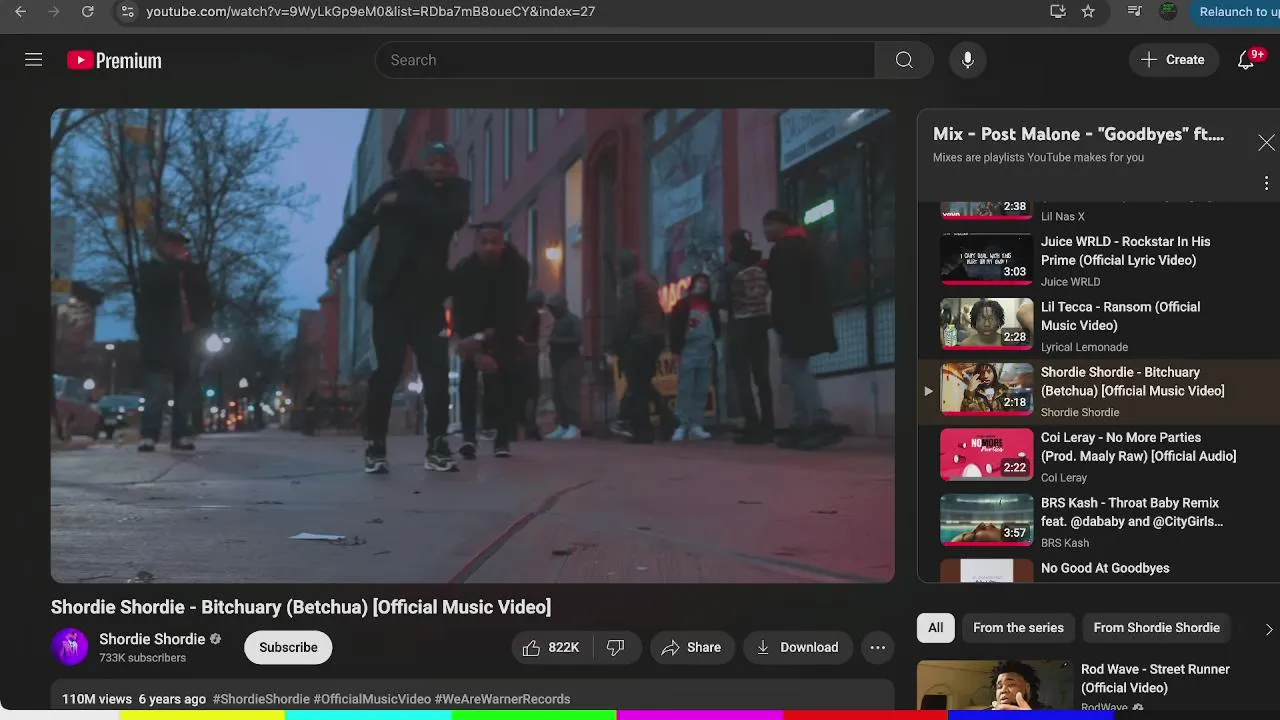Select All filter chip
Image resolution: width=1280 pixels, height=720 pixels.
(935, 628)
